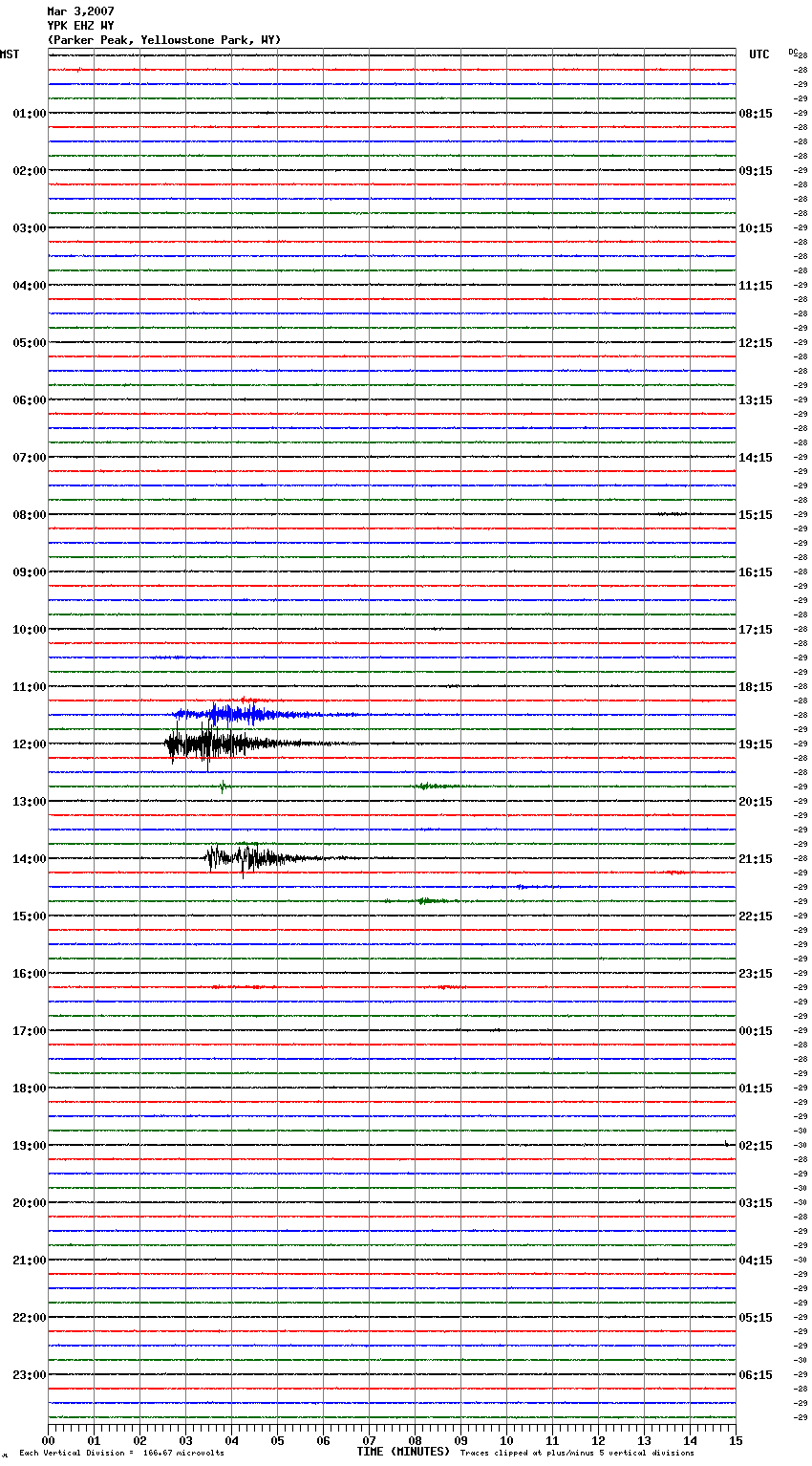
Task: Click the 00:15 UTC label
Action: pyautogui.click(x=756, y=1031)
